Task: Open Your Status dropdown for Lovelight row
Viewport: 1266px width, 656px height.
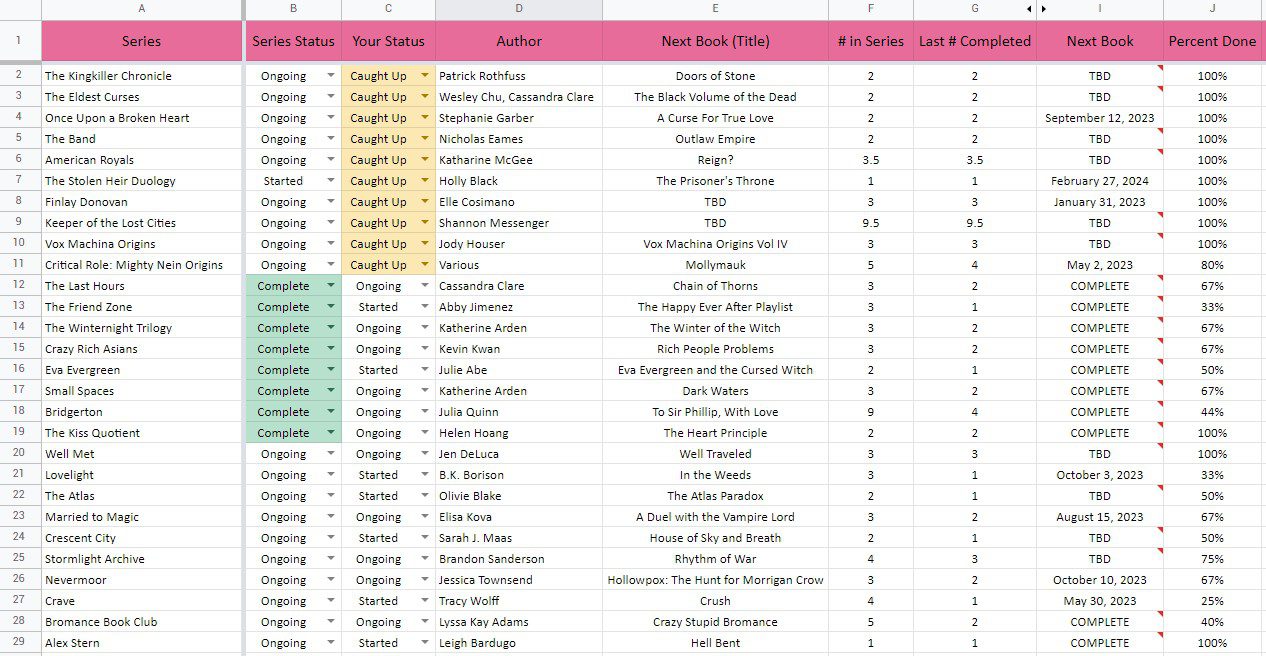Action: pyautogui.click(x=425, y=475)
